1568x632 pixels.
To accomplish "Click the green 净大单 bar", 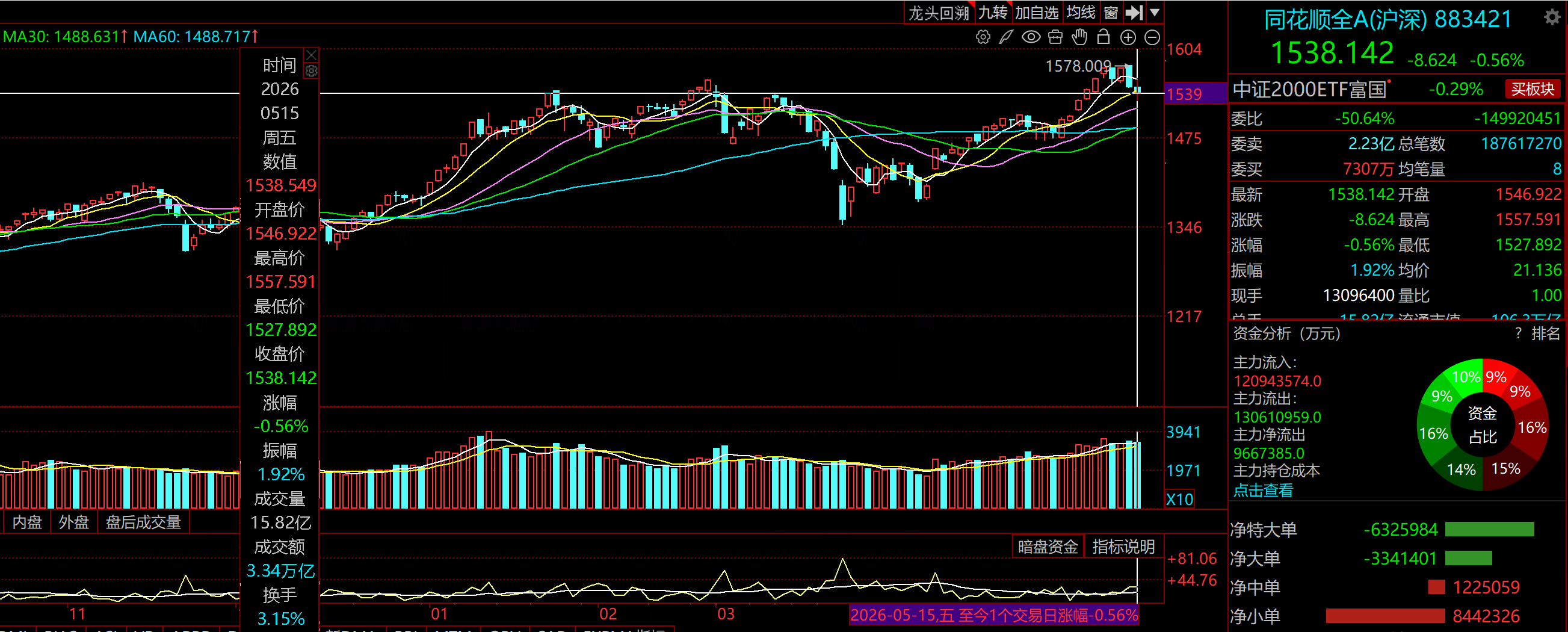I will coord(1468,559).
